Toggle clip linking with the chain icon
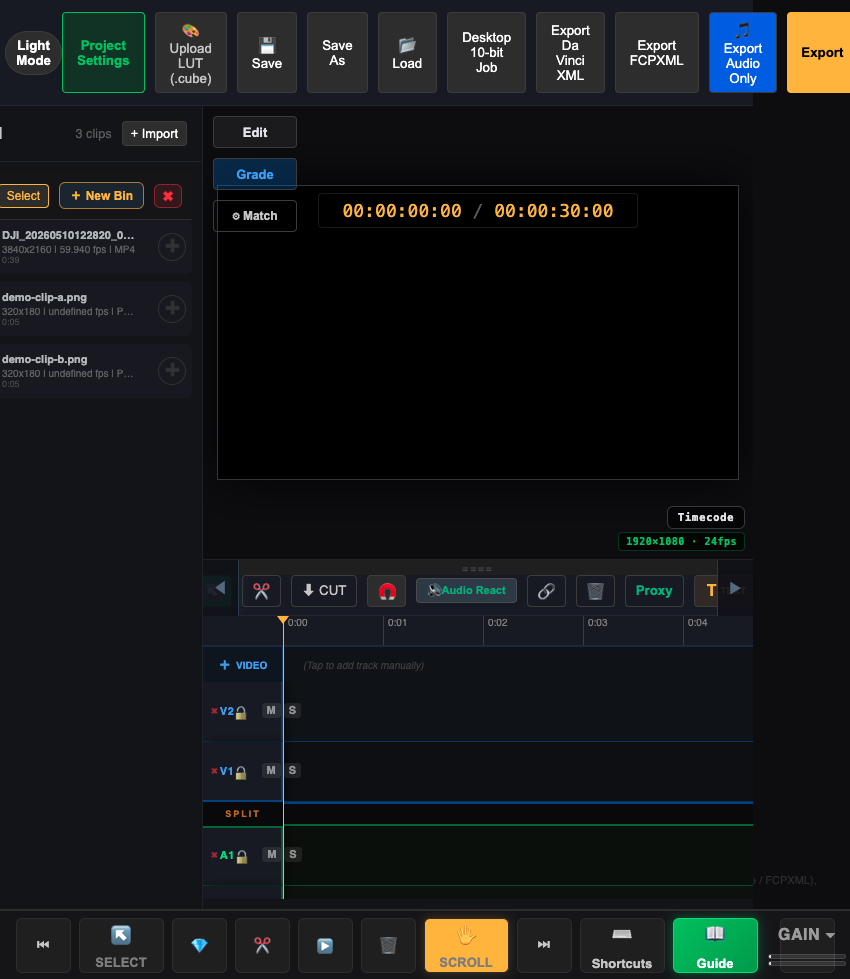The image size is (850, 979). 546,591
